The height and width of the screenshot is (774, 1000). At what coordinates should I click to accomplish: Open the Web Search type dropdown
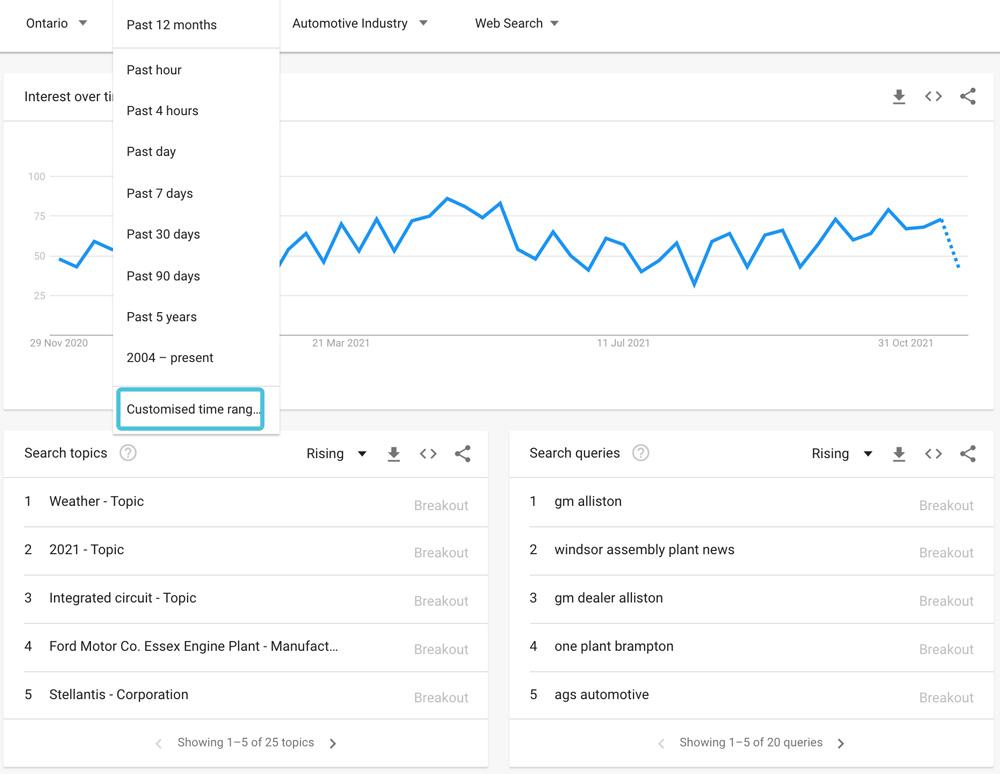[x=516, y=23]
